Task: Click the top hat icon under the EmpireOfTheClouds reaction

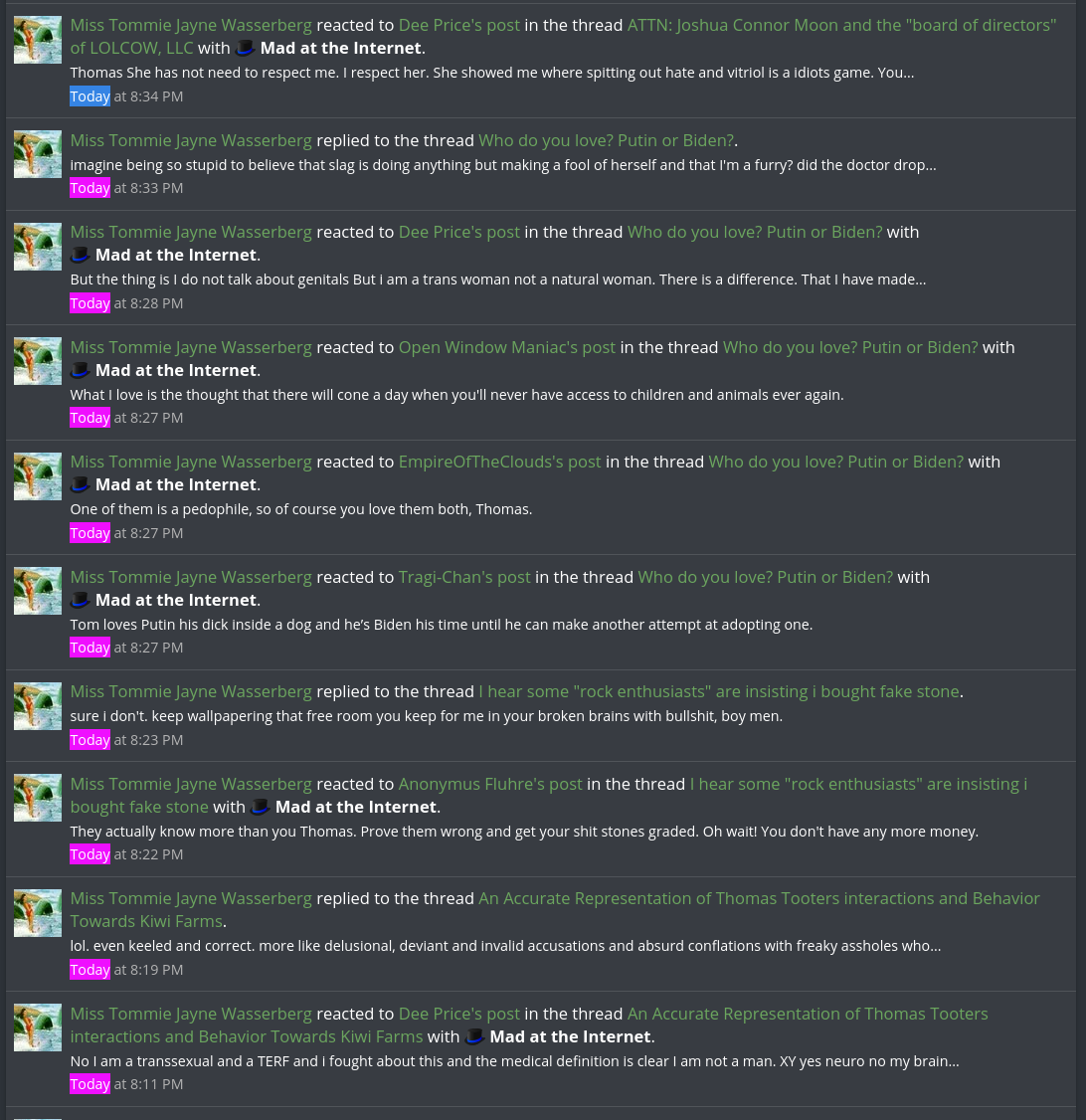Action: [x=80, y=484]
